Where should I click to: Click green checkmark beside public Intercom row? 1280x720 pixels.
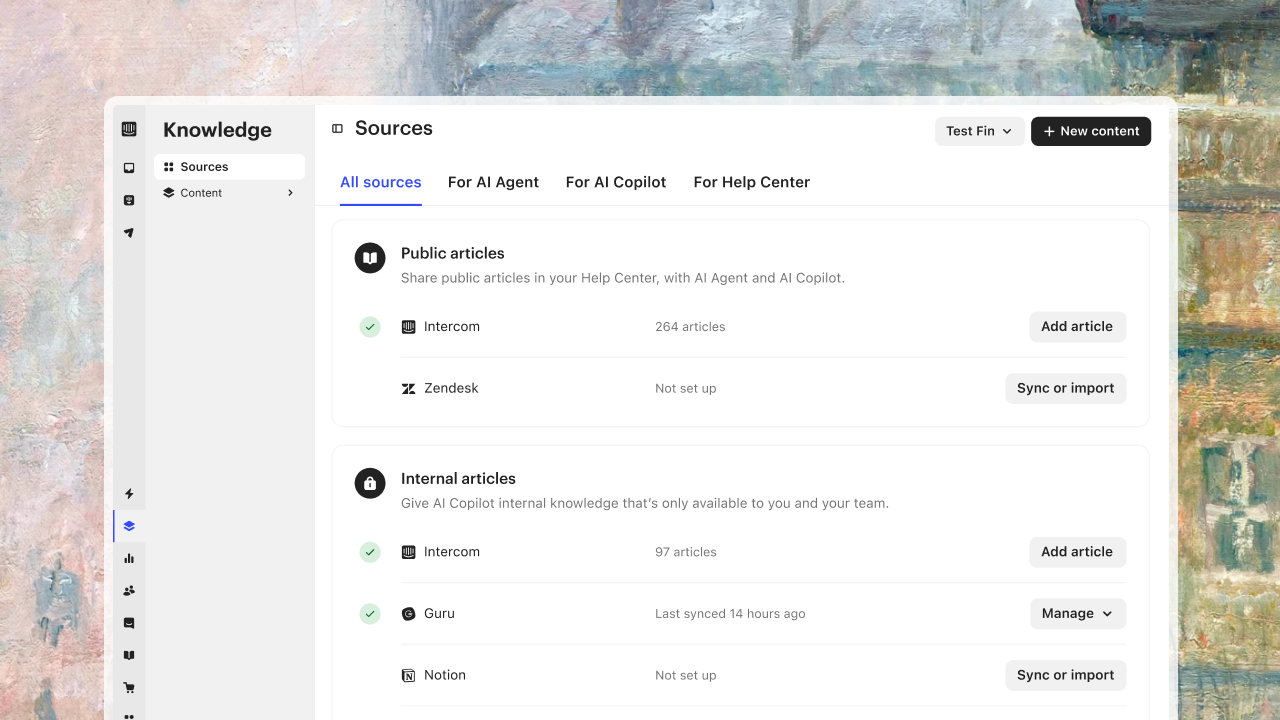point(370,327)
